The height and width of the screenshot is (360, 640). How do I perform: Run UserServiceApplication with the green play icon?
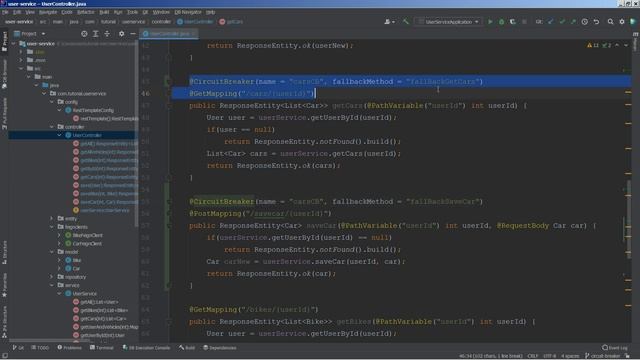[490, 22]
